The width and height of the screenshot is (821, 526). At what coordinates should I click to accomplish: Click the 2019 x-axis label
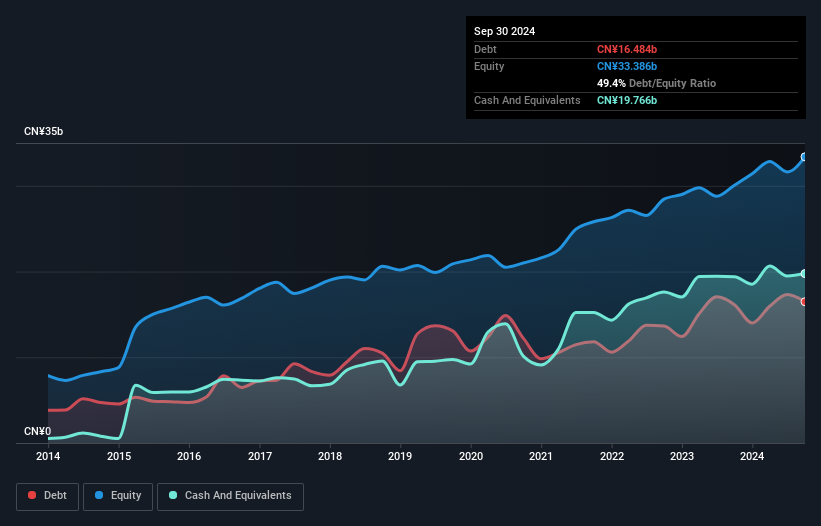tap(400, 456)
